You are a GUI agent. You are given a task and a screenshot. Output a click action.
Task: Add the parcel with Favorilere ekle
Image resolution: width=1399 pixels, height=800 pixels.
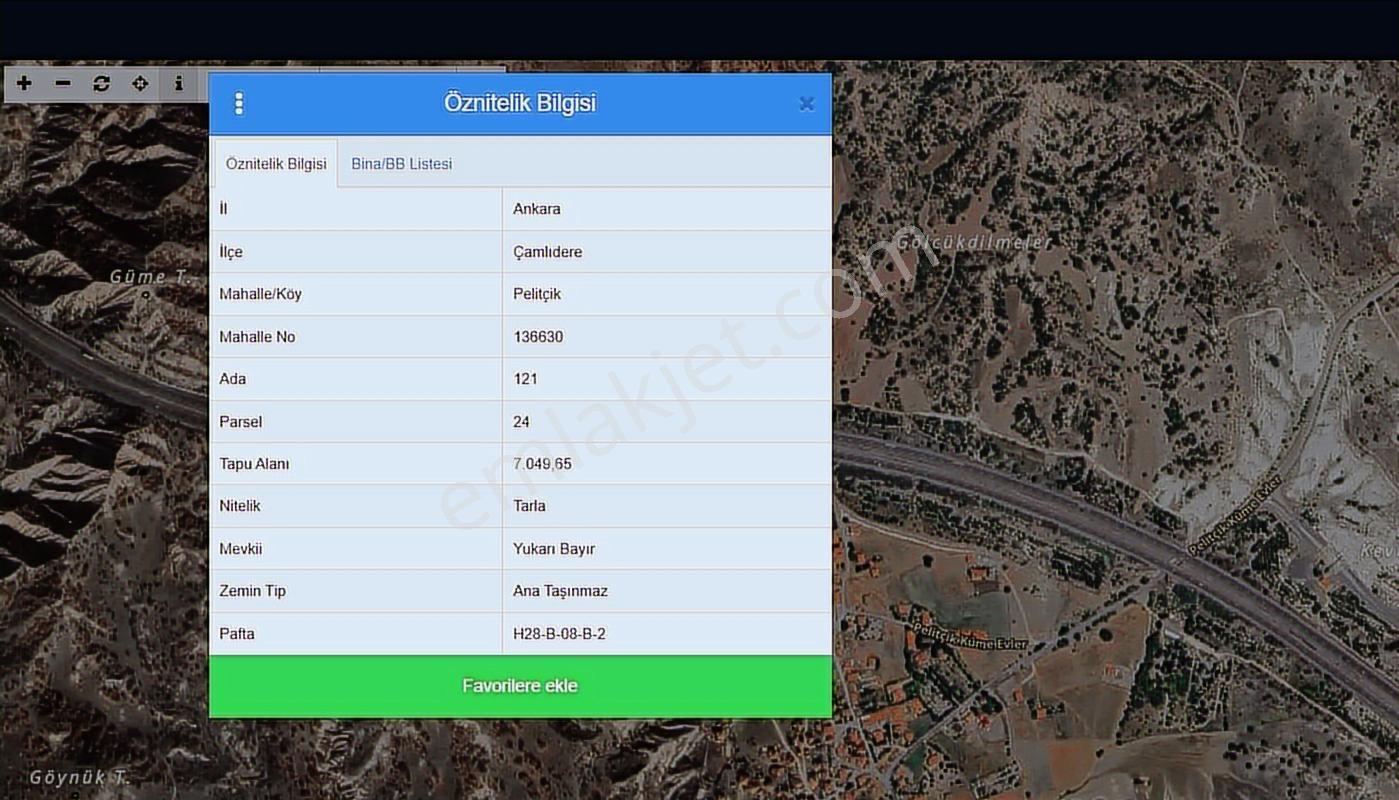[520, 686]
